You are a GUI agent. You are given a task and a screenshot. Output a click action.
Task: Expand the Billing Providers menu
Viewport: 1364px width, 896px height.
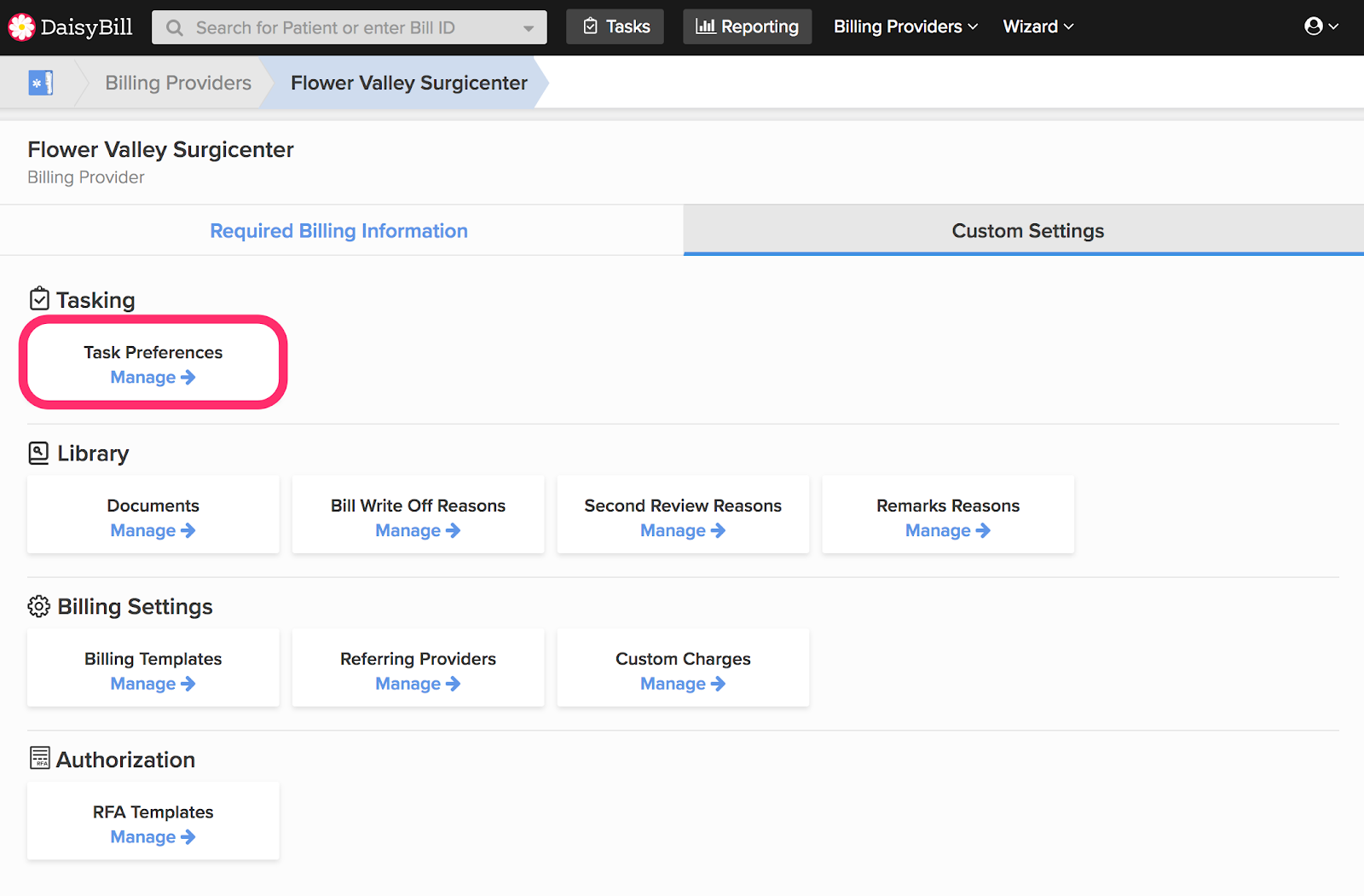coord(905,26)
